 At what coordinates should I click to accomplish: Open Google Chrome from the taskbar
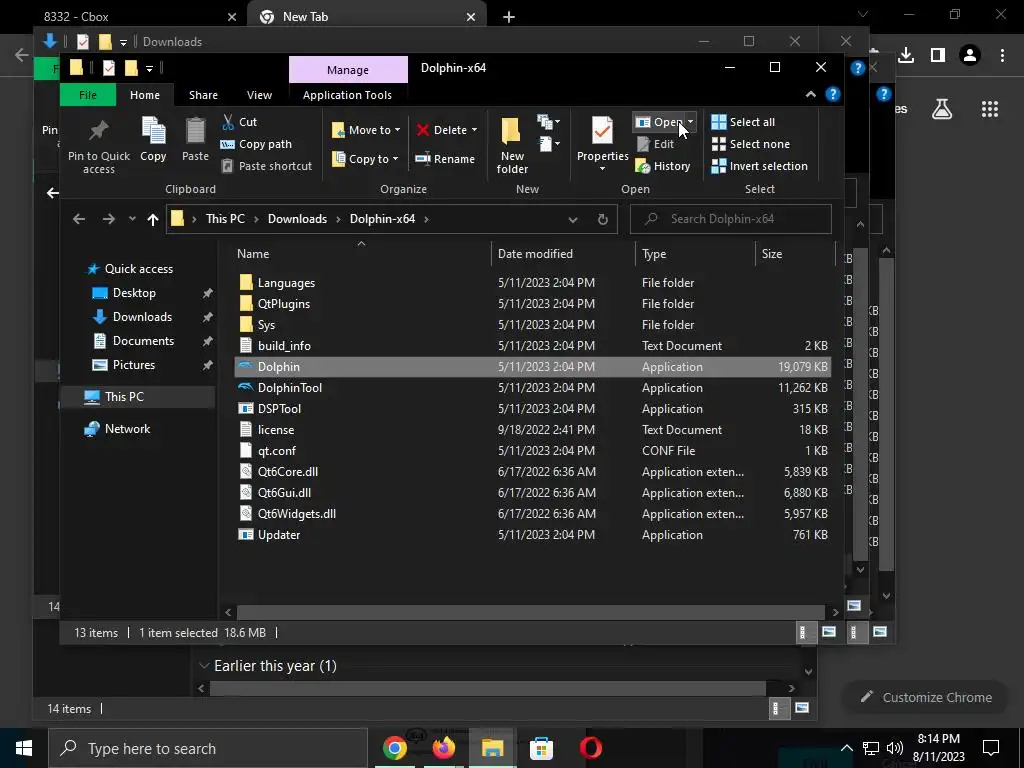click(x=394, y=748)
